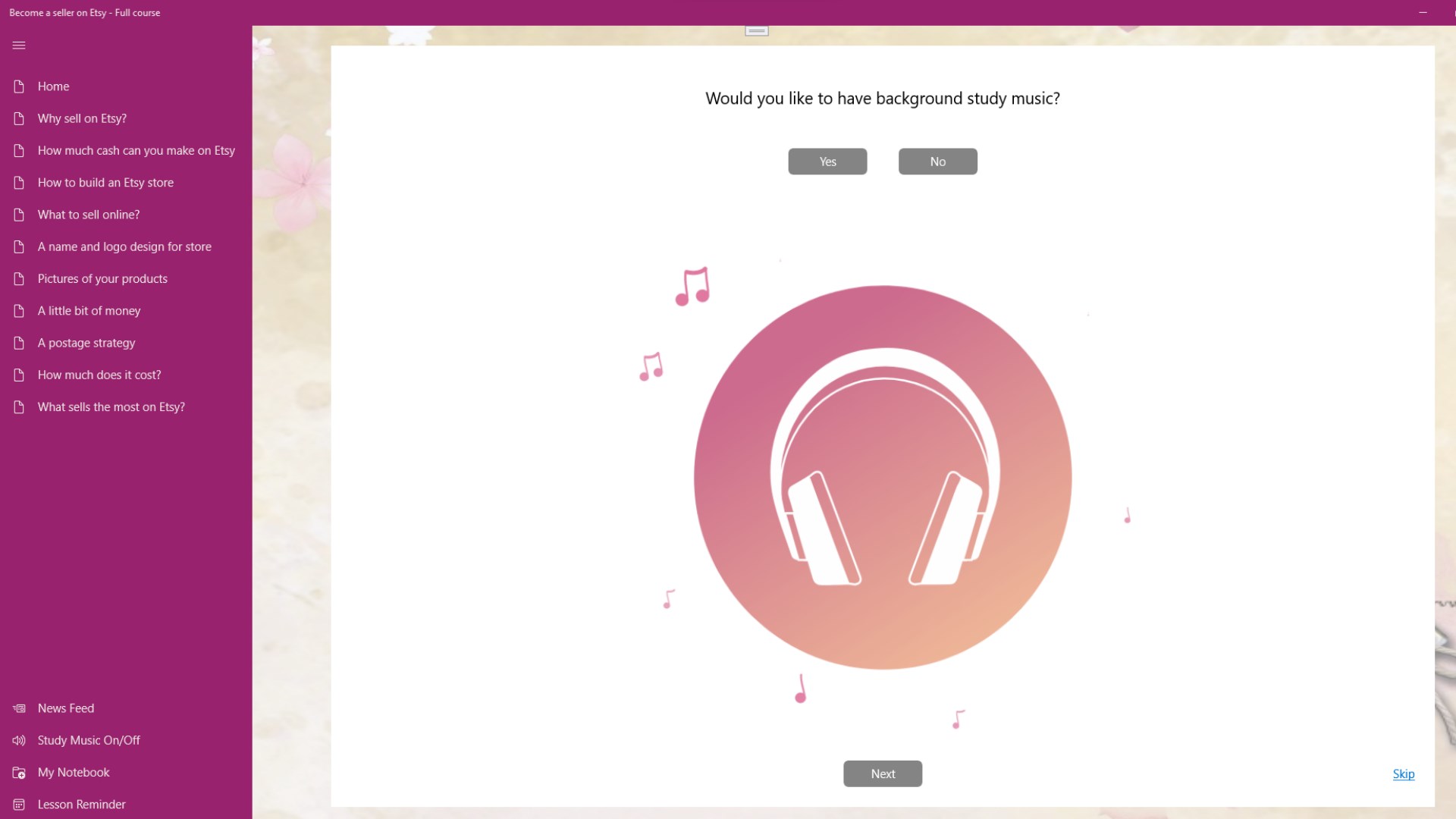The height and width of the screenshot is (819, 1456).
Task: Click the Lesson Reminder calendar icon
Action: [x=18, y=804]
